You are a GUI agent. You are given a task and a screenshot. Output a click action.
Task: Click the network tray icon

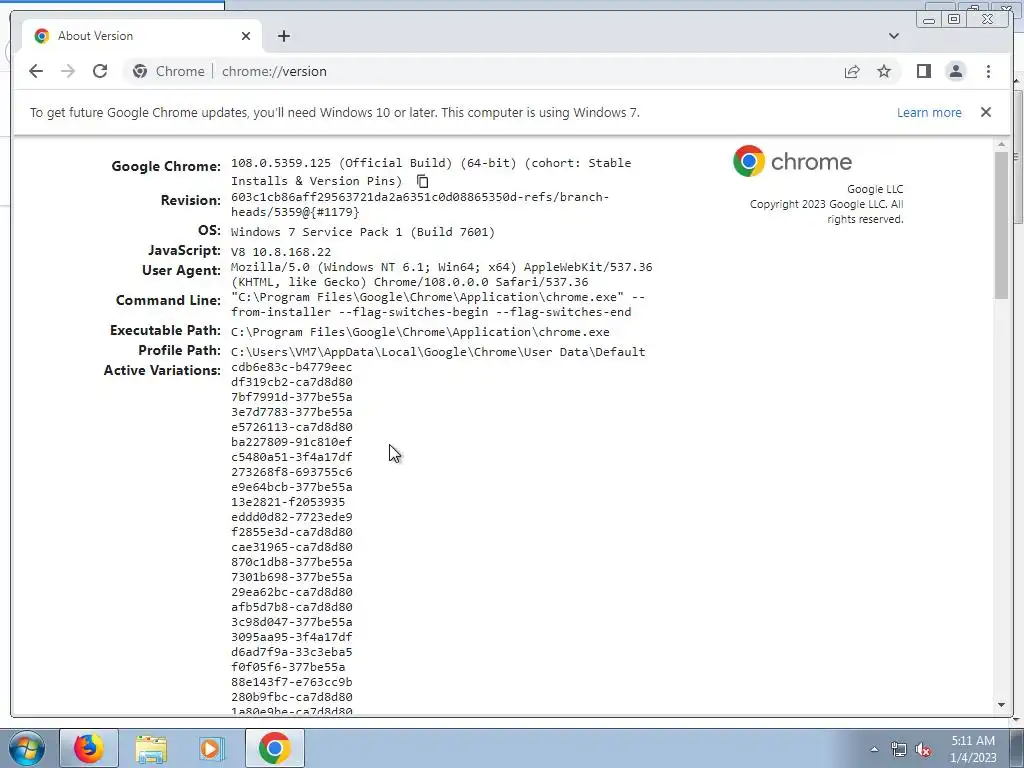899,749
